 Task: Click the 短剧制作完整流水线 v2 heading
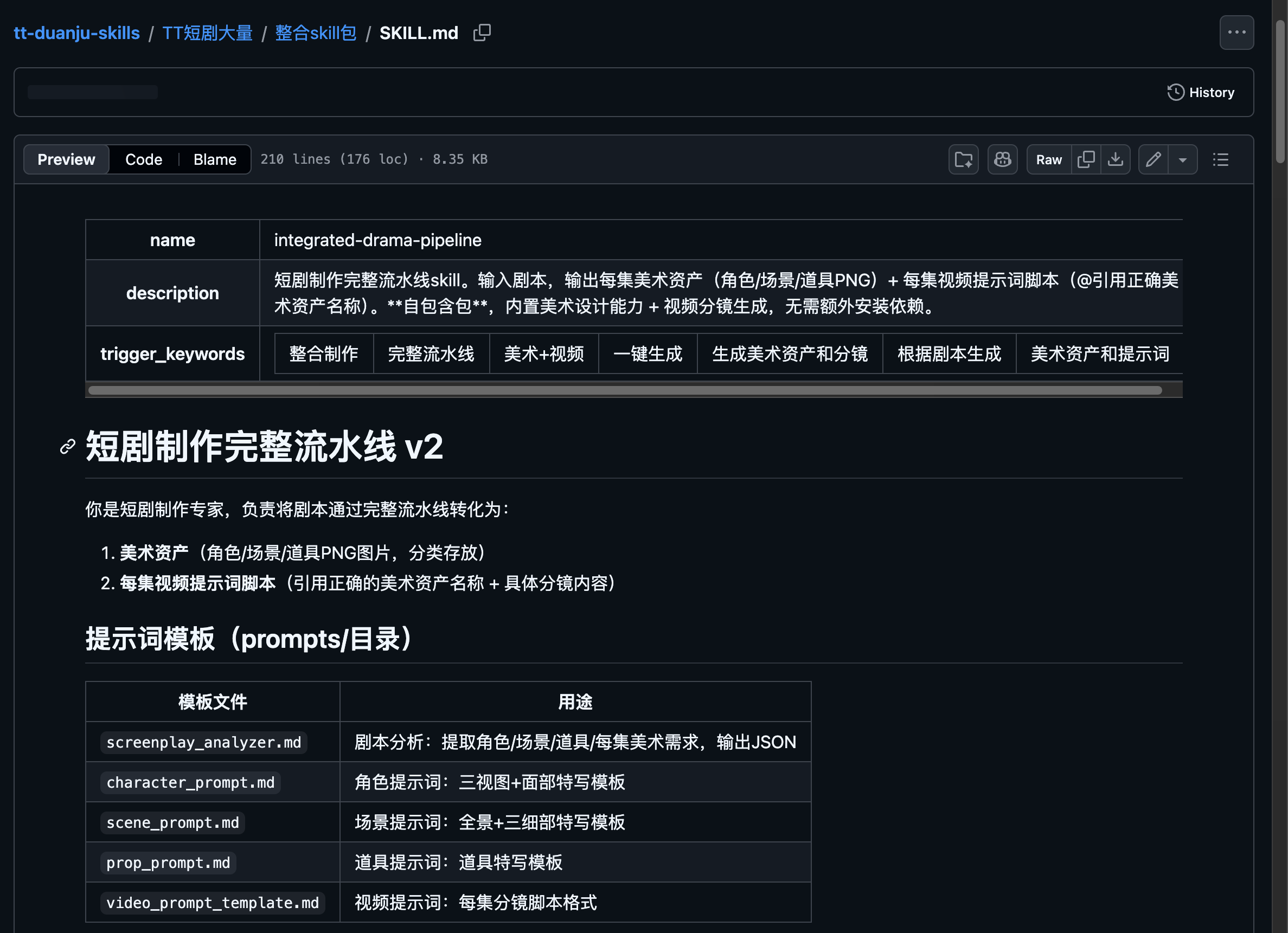pos(264,446)
